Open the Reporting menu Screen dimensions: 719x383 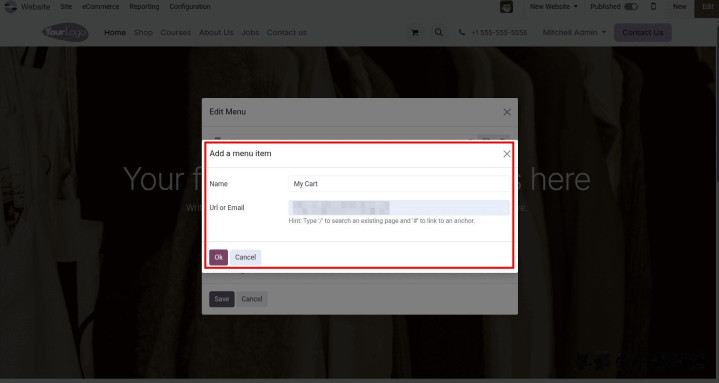coord(144,7)
